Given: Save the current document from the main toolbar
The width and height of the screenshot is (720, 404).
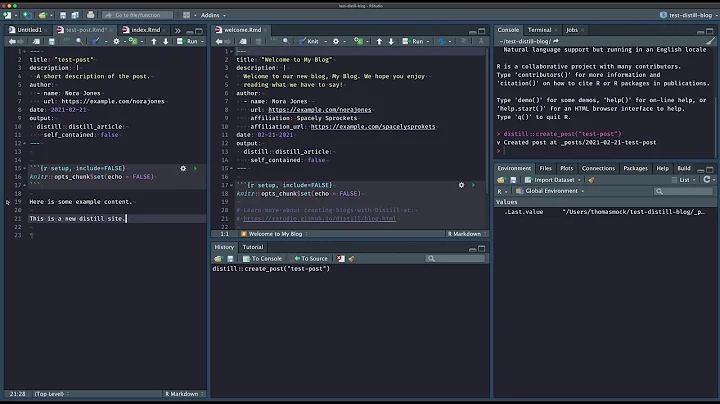Looking at the screenshot, I should coord(63,15).
